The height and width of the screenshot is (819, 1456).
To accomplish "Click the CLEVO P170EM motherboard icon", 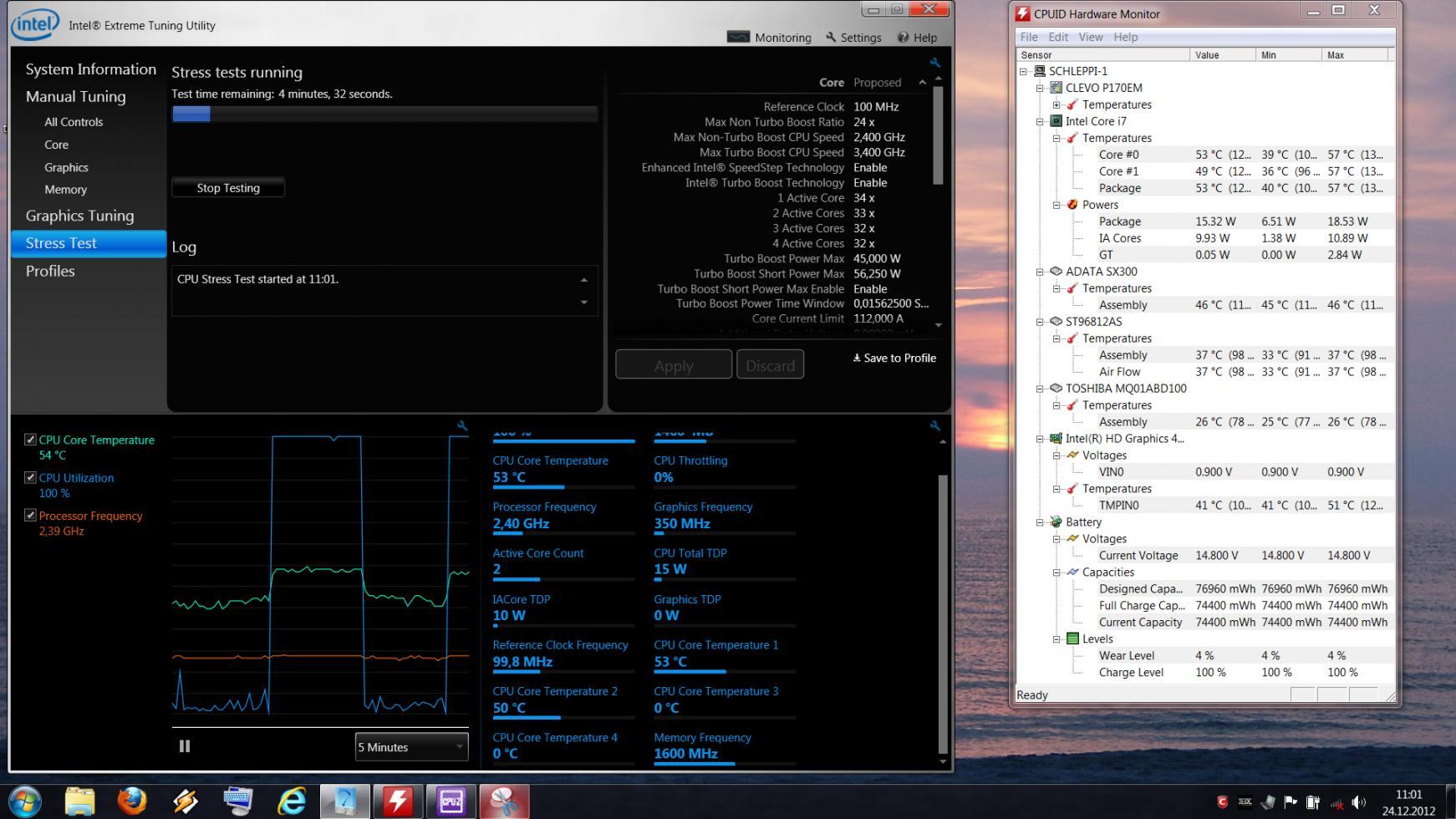I will (1056, 88).
